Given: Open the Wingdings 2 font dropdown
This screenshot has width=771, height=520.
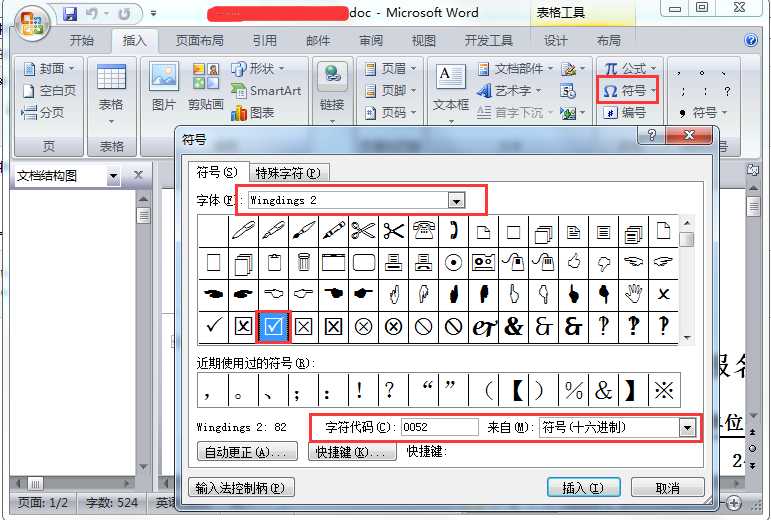Looking at the screenshot, I should pos(456,200).
